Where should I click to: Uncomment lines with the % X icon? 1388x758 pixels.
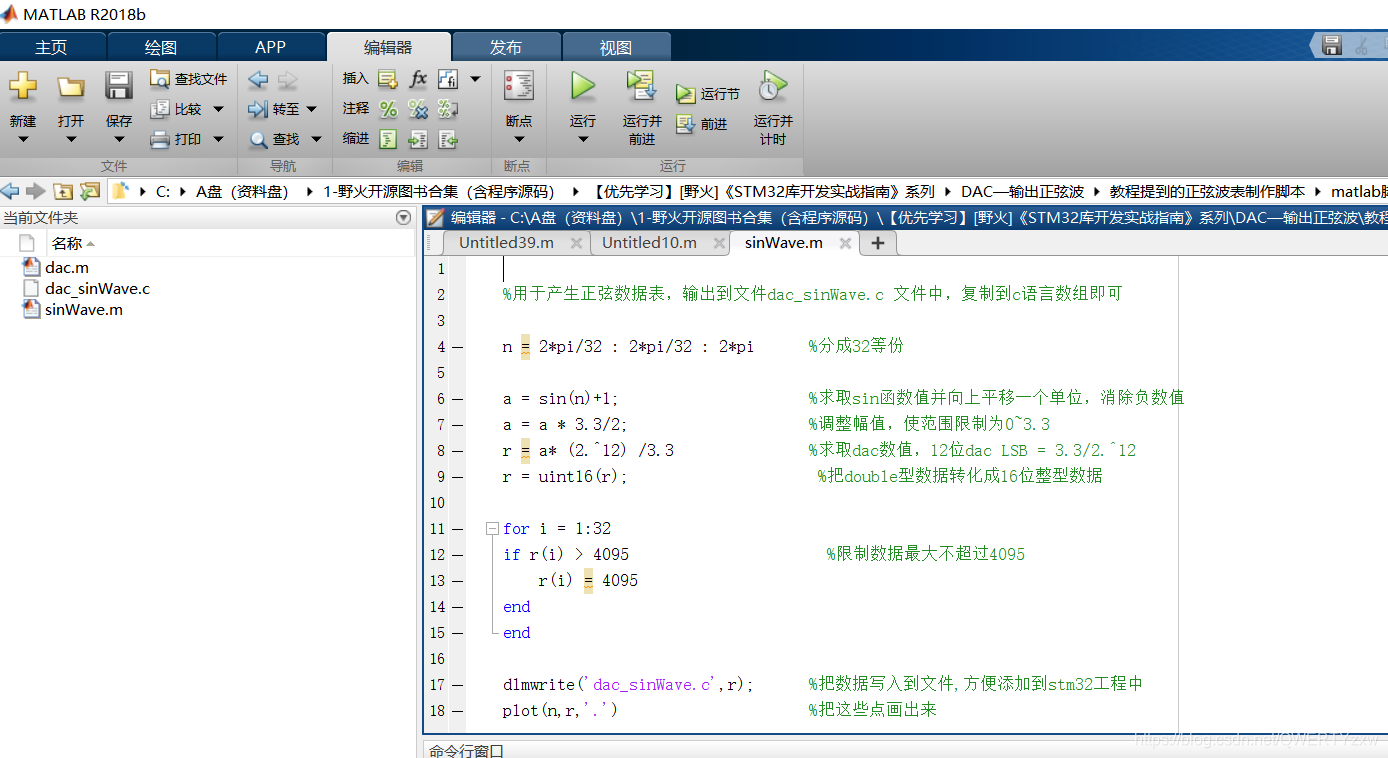tap(418, 109)
